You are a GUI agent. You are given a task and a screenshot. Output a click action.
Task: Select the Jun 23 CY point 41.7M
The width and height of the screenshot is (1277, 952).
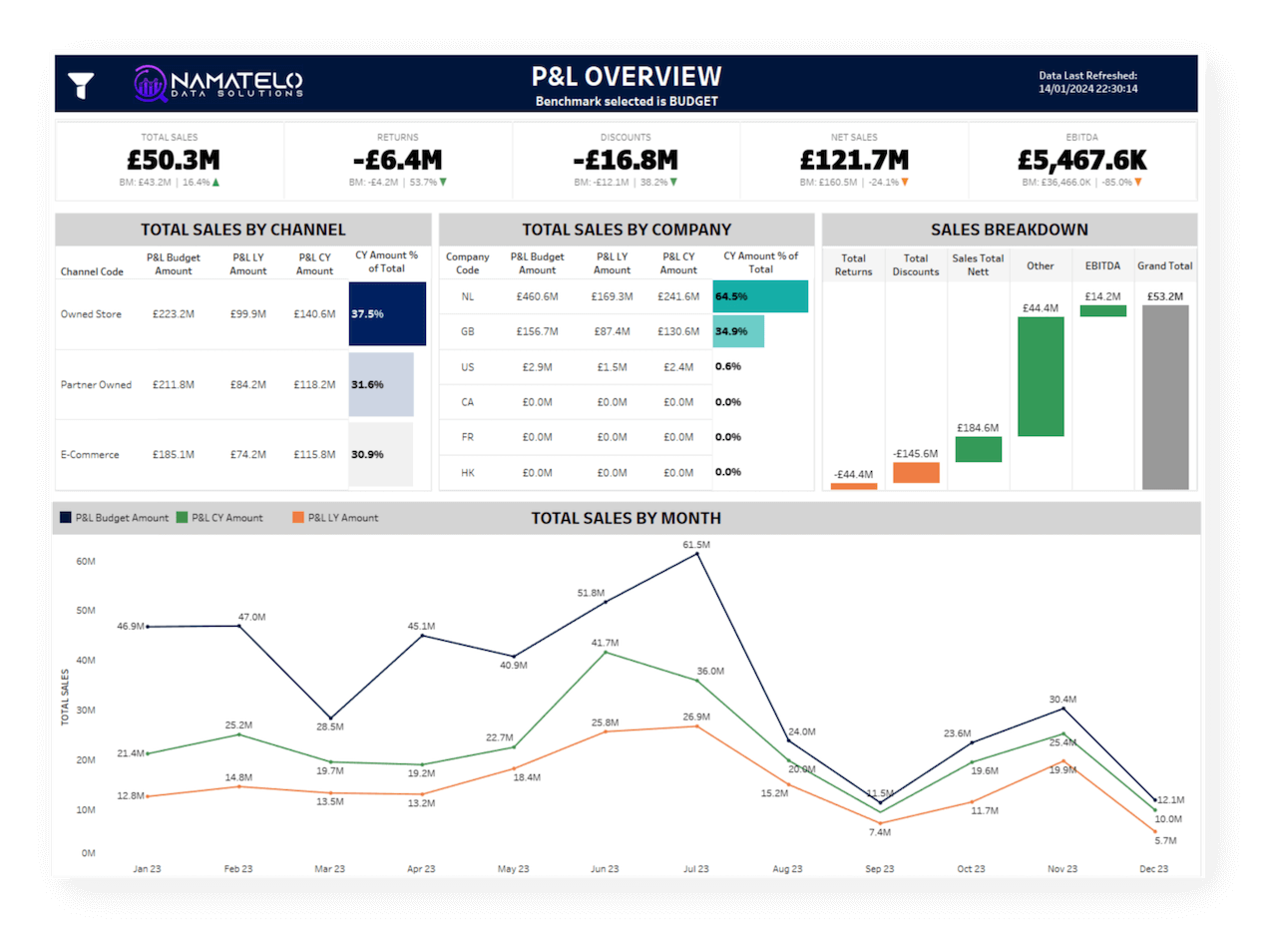point(606,653)
